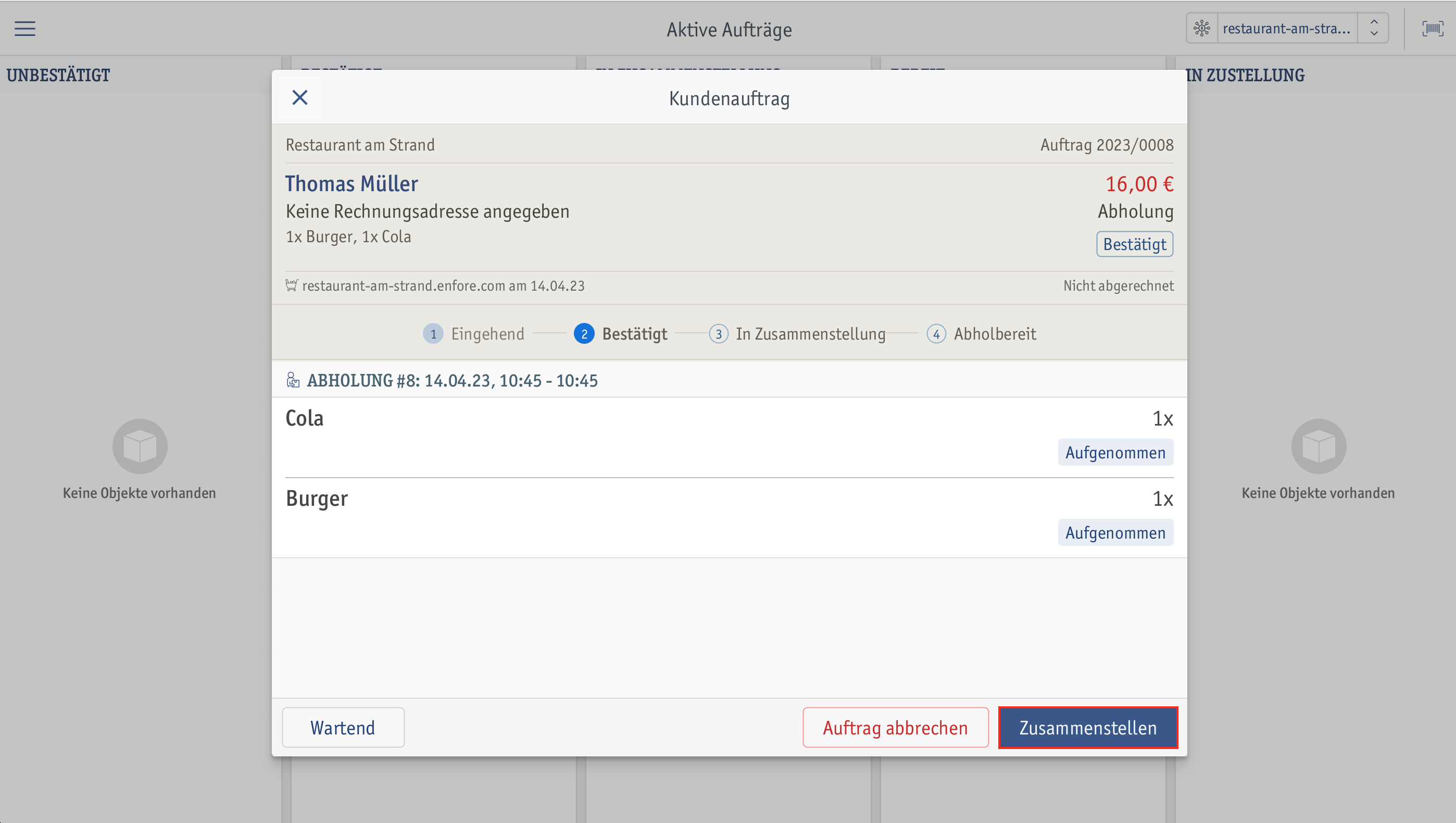Click the UNBESTÄTIGT column header
The width and height of the screenshot is (1456, 823).
(x=58, y=74)
